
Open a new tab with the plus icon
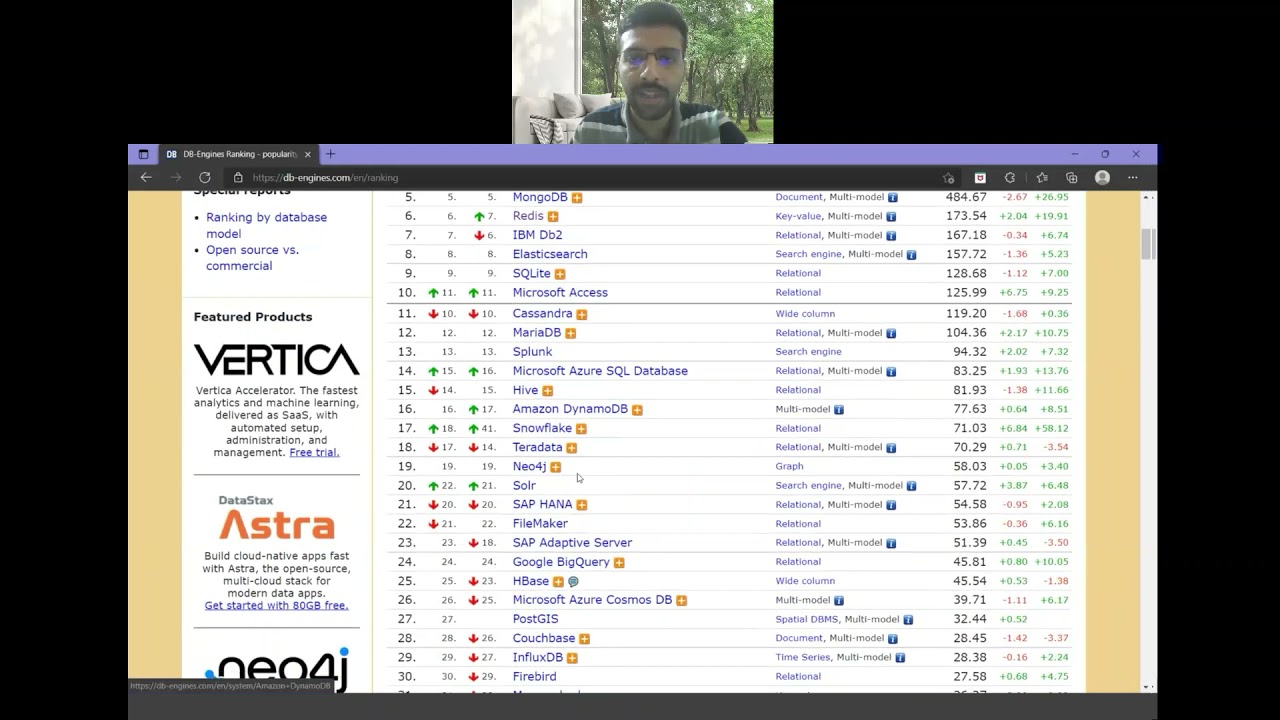(331, 154)
